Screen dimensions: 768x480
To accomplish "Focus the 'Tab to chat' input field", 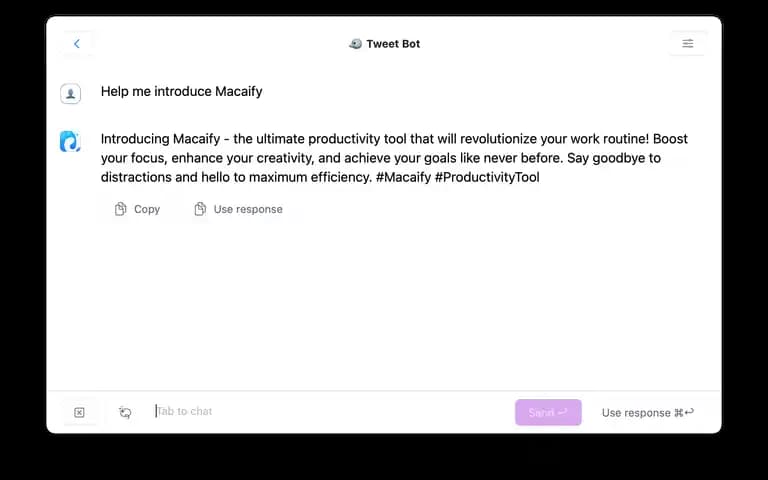I will point(331,411).
